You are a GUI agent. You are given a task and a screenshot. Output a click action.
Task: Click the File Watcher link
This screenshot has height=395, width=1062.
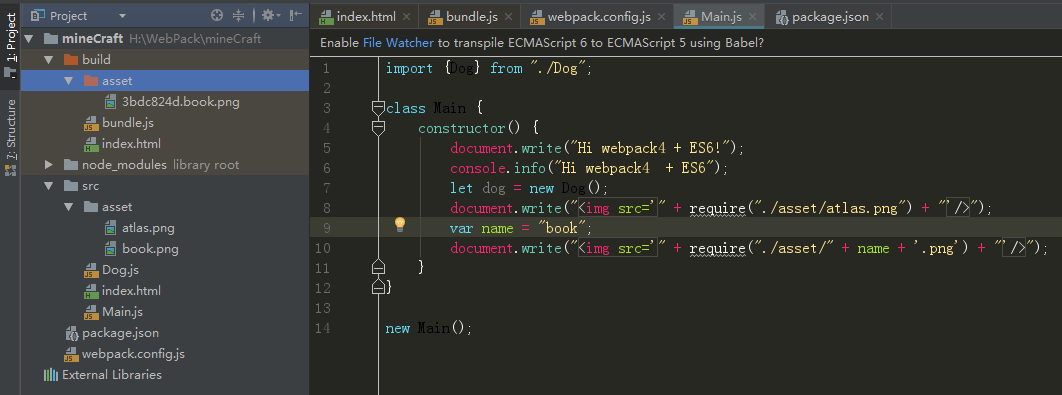point(398,43)
